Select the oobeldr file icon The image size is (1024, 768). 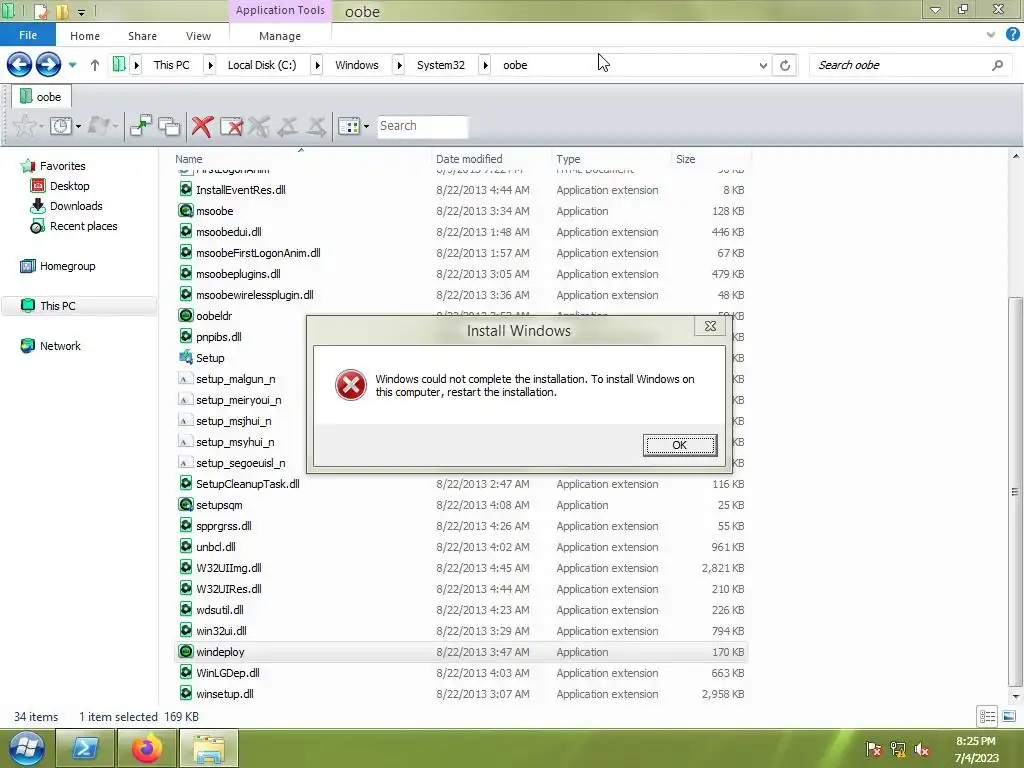185,315
